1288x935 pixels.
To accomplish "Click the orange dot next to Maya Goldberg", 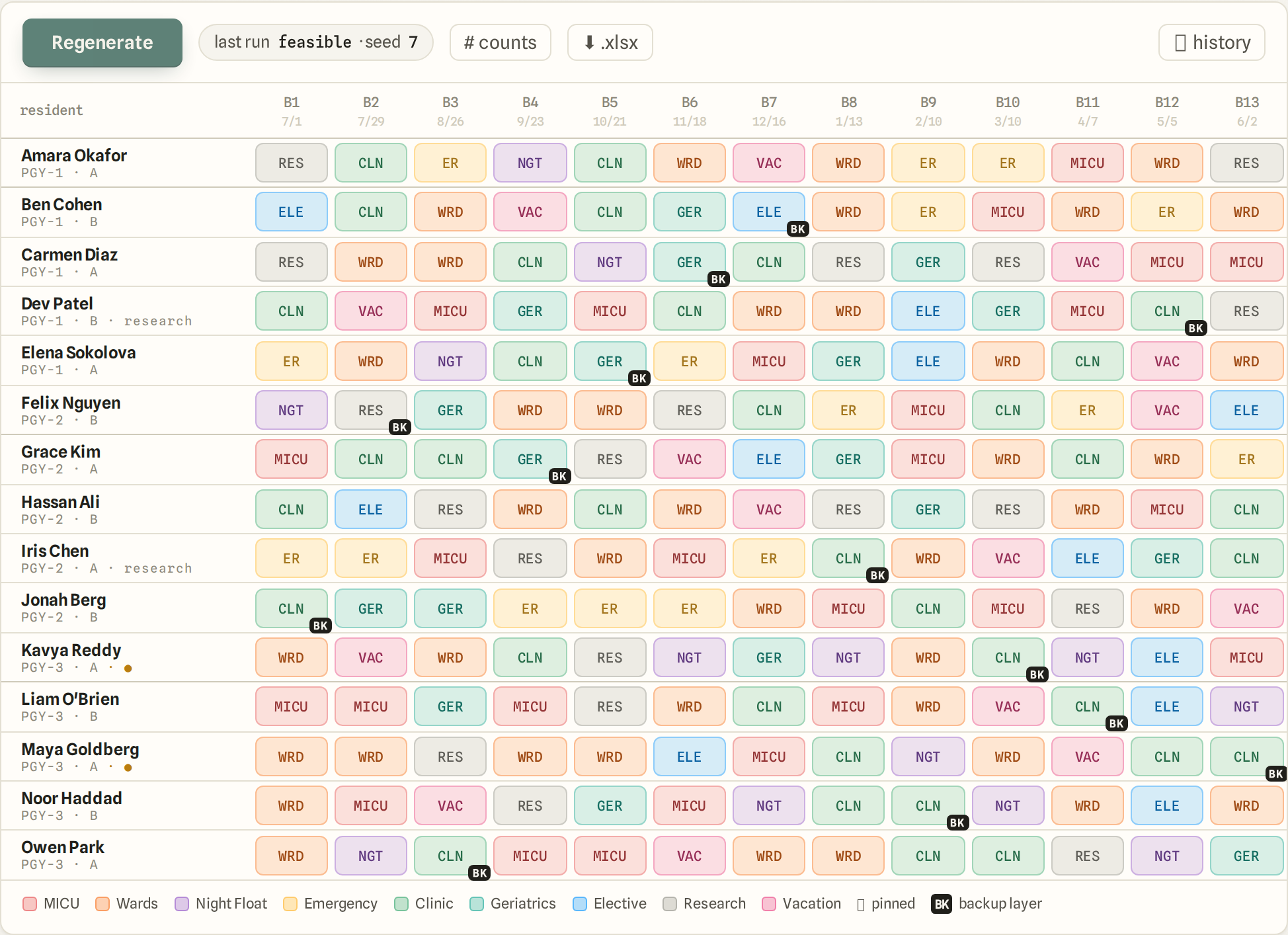I will coord(128,768).
